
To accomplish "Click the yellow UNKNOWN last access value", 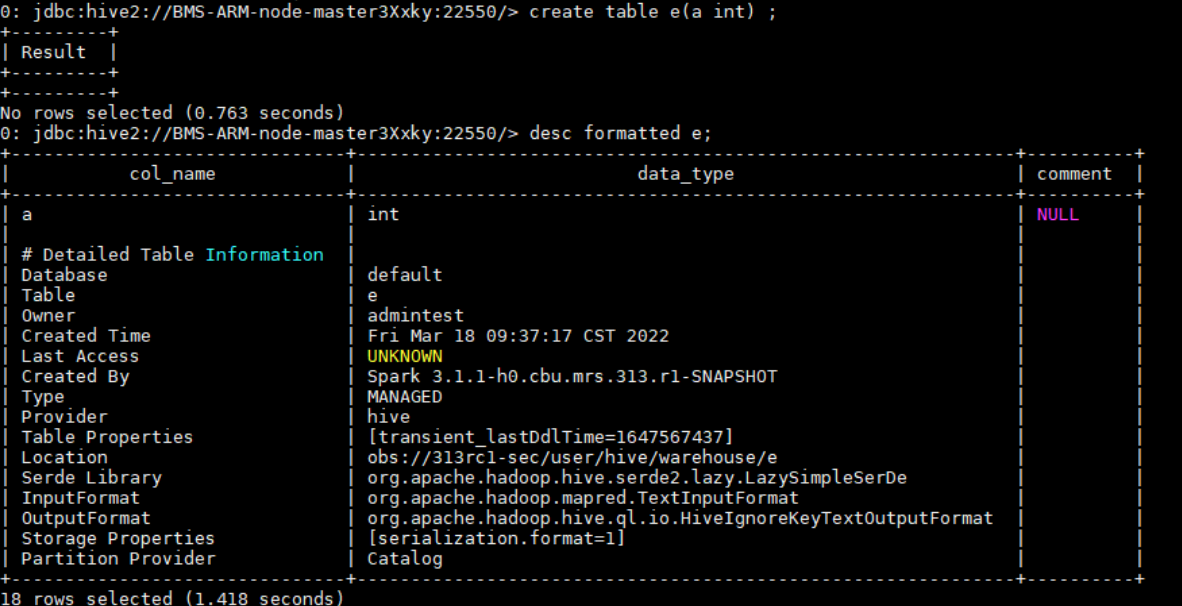I will 405,356.
